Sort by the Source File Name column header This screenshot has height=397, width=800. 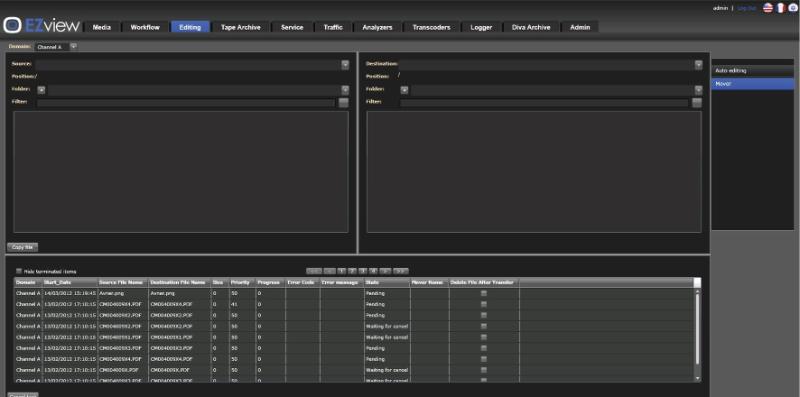(x=122, y=282)
